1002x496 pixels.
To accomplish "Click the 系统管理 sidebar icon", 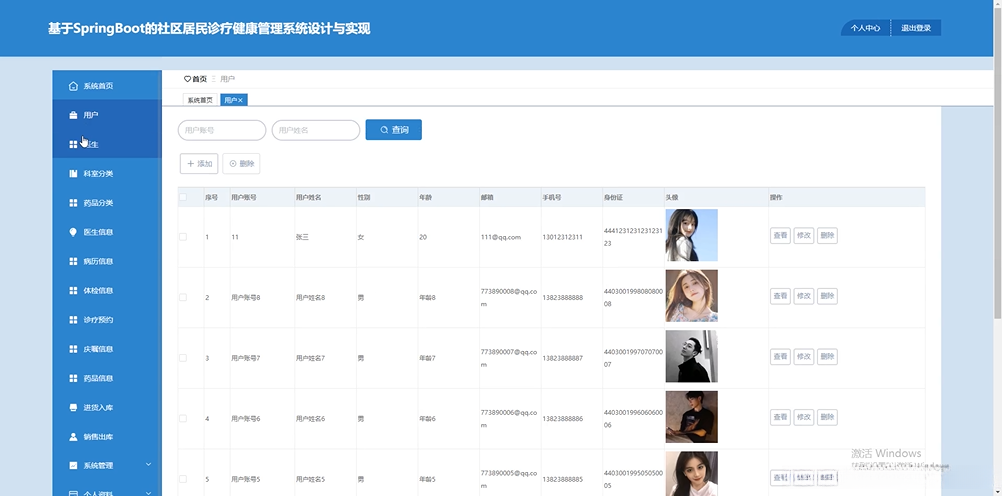I will (x=73, y=465).
